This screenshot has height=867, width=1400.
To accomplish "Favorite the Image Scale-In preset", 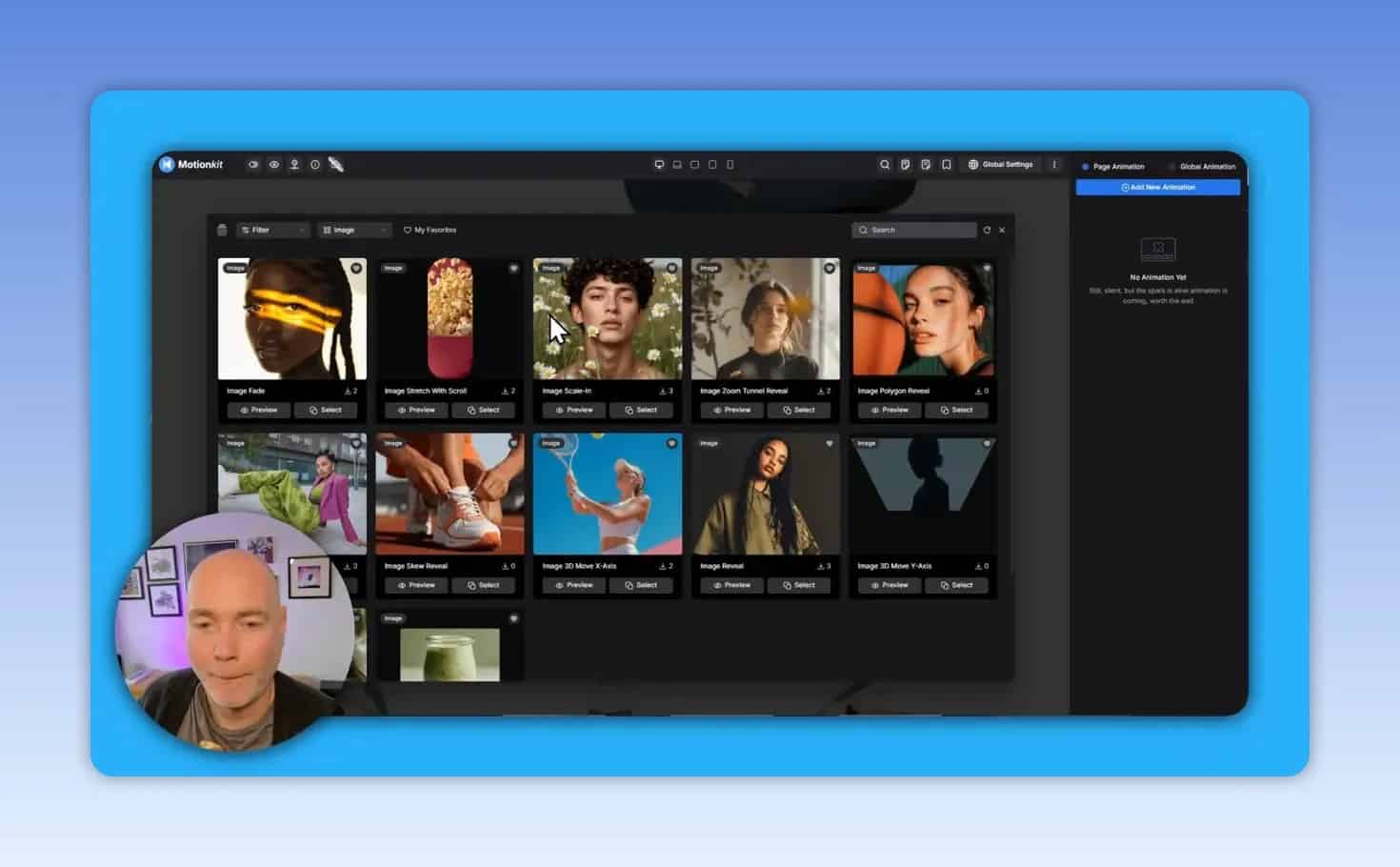I will [671, 269].
